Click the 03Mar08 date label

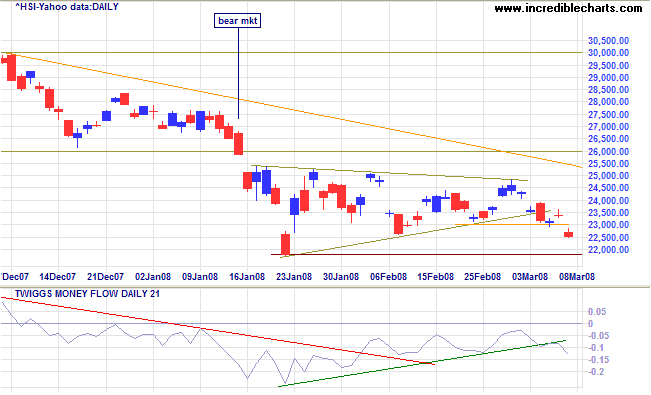530,277
